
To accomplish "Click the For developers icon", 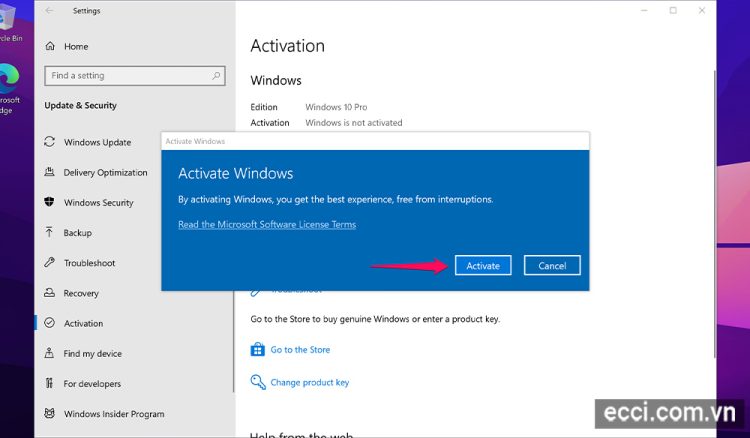I will click(x=49, y=383).
